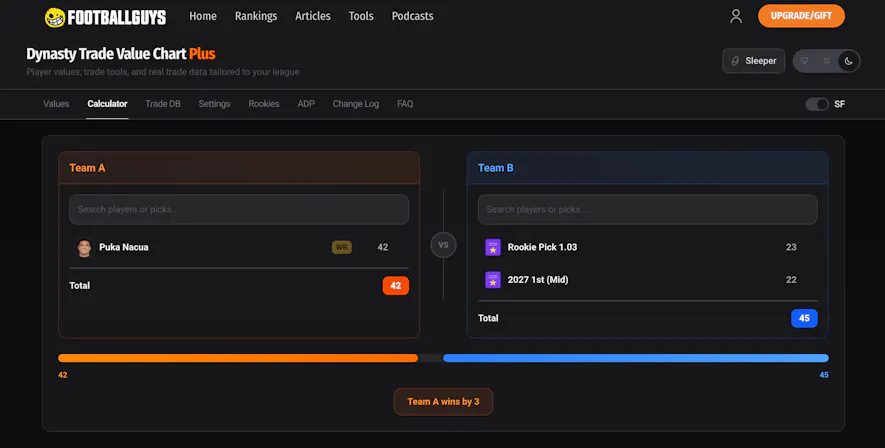Switch to the Trade DB tab
The height and width of the screenshot is (448, 885).
click(163, 104)
